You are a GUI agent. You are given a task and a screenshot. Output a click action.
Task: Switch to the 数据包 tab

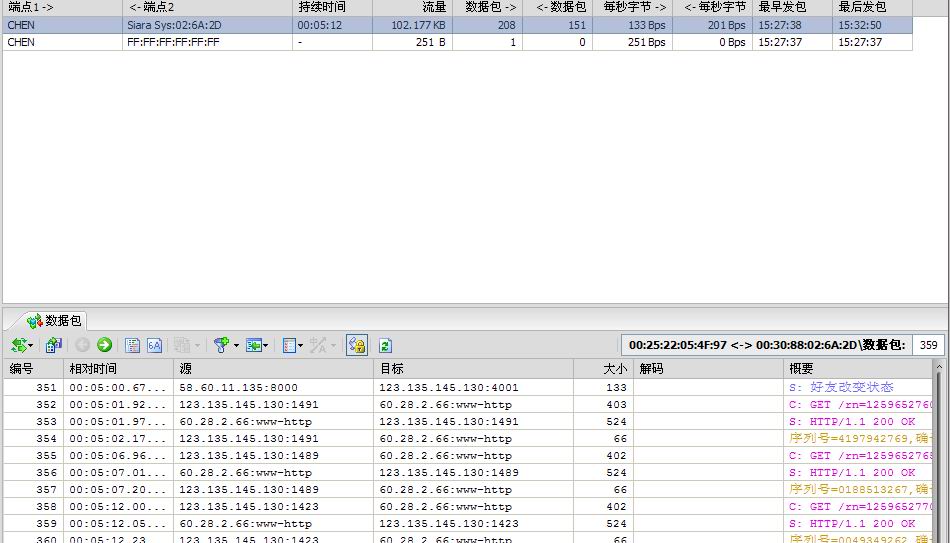(x=56, y=321)
